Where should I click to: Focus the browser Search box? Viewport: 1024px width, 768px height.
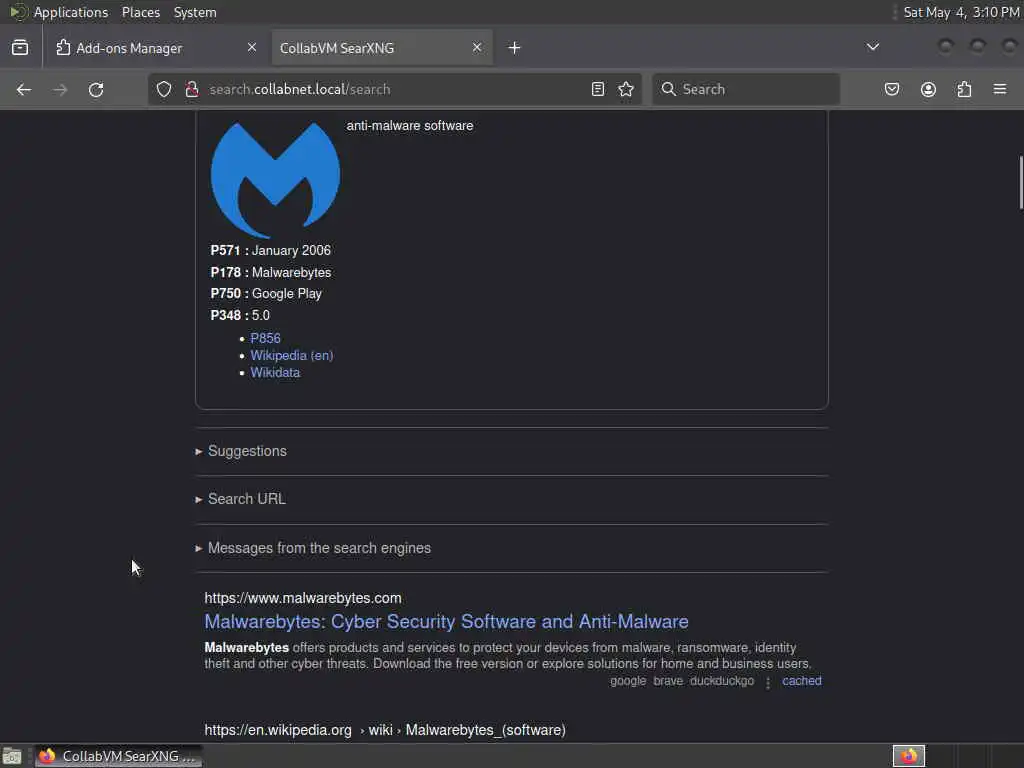pyautogui.click(x=746, y=89)
